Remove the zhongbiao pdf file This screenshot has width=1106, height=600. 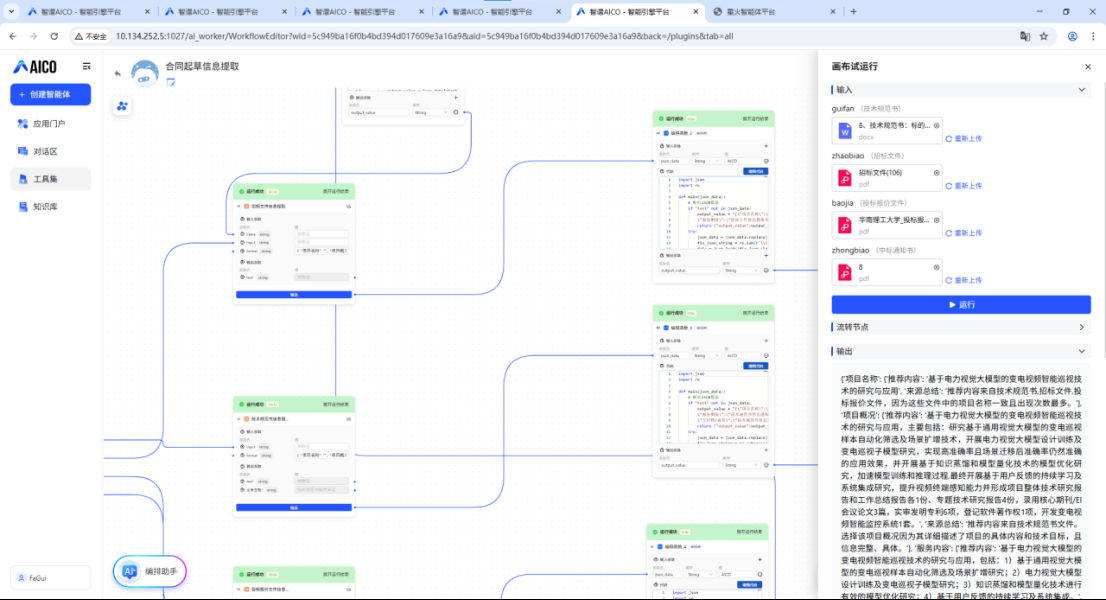(937, 267)
